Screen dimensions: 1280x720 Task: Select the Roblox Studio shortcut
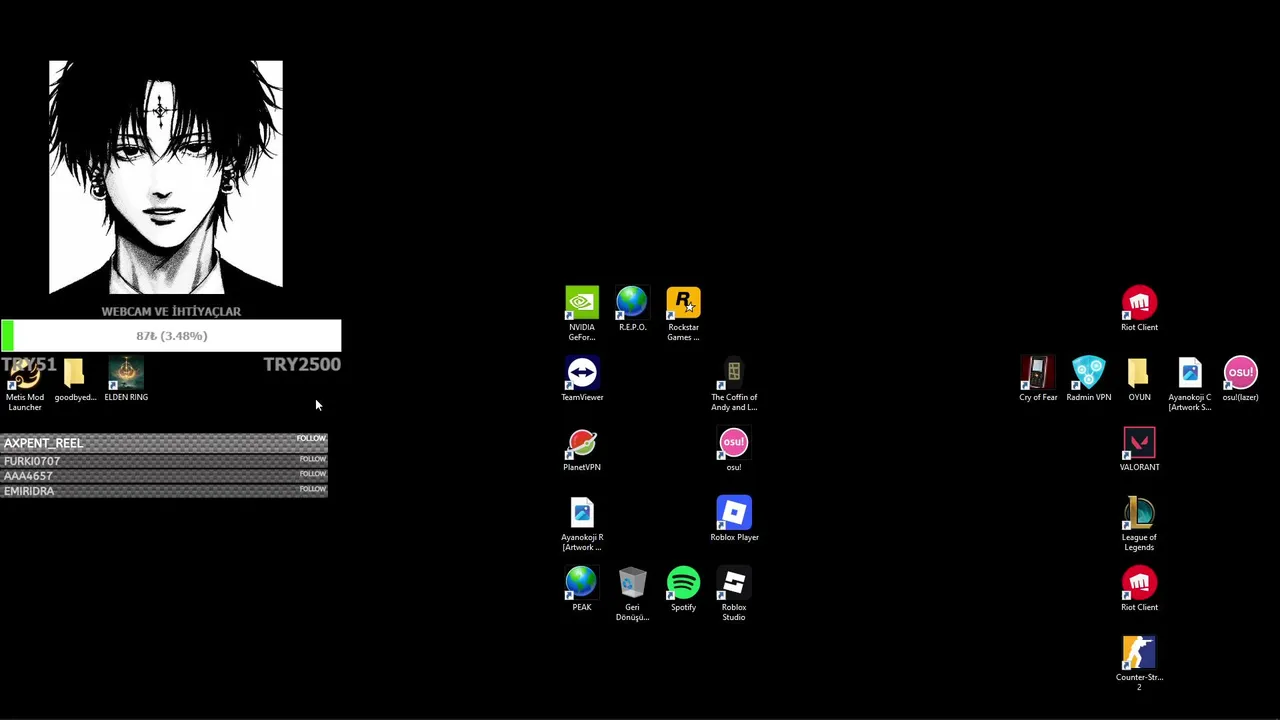[x=734, y=583]
